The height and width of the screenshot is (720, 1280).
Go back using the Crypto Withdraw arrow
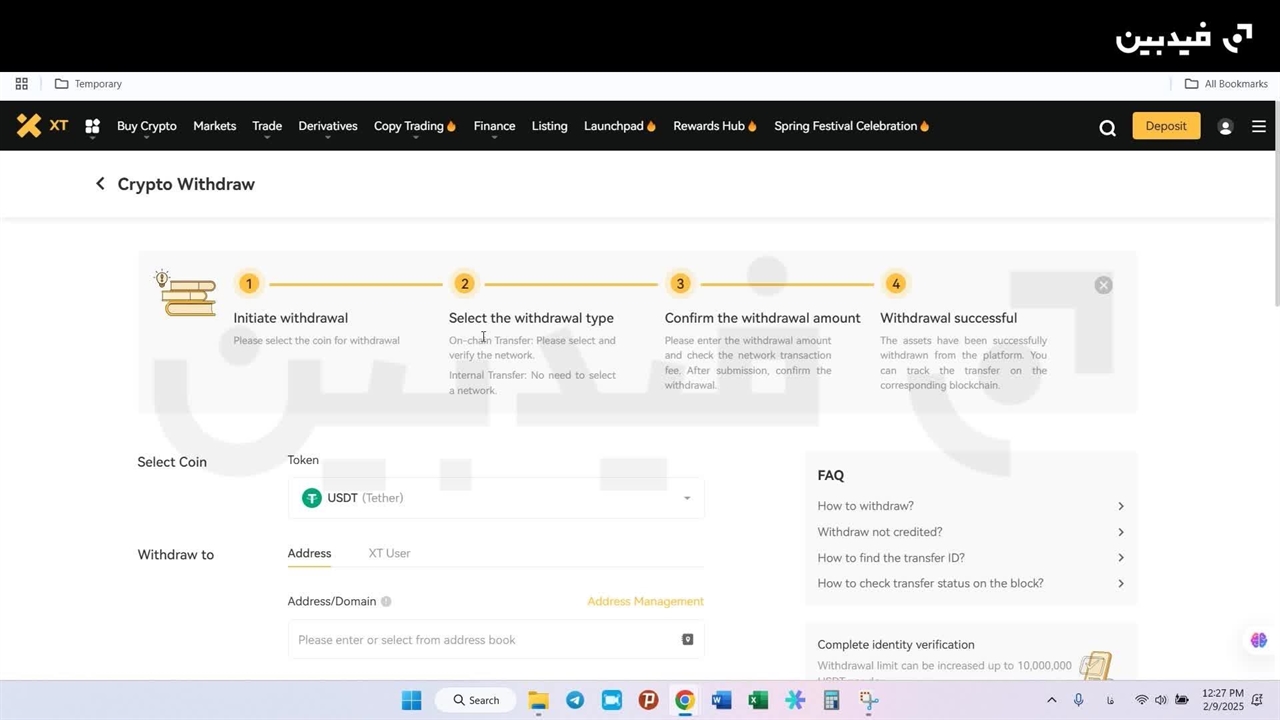coord(100,184)
